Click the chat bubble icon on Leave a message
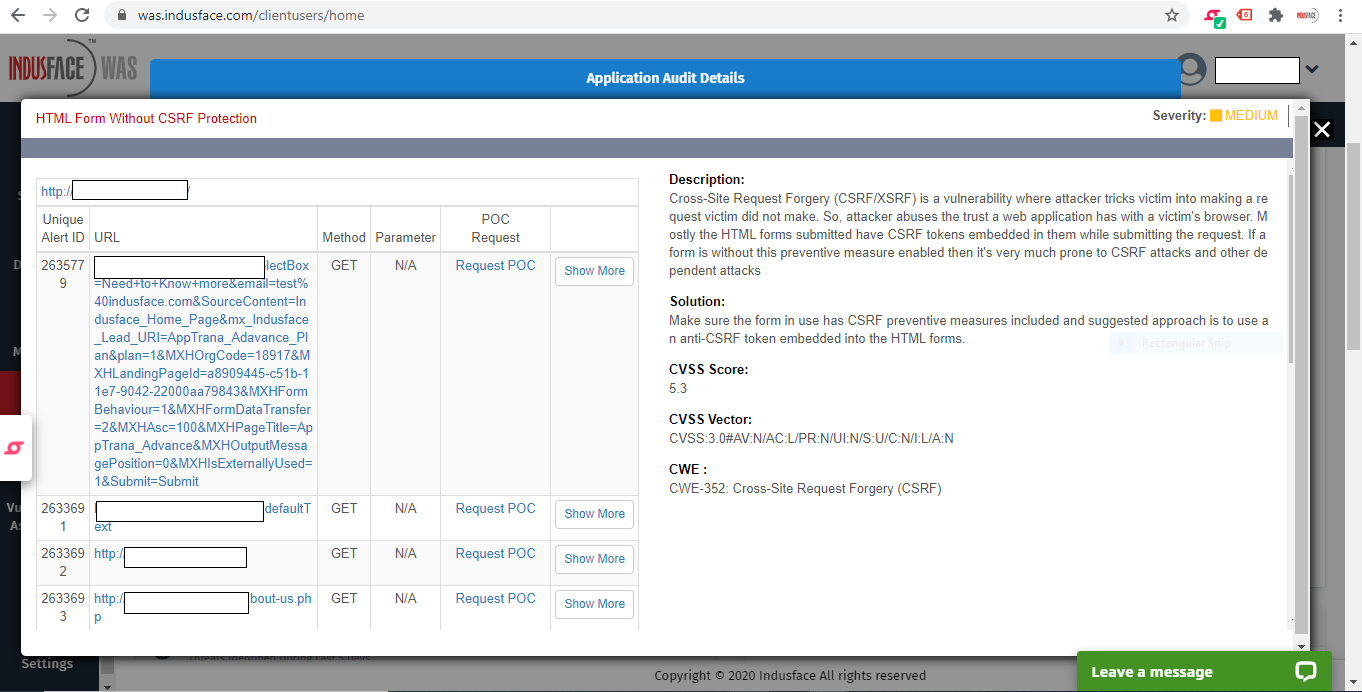The width and height of the screenshot is (1362, 692). click(1305, 671)
